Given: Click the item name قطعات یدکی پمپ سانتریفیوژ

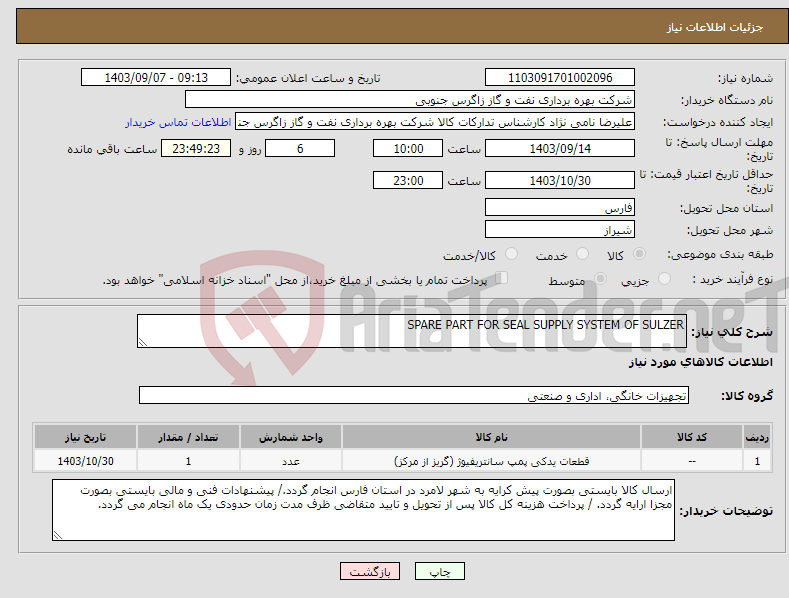Looking at the screenshot, I should [491, 461].
